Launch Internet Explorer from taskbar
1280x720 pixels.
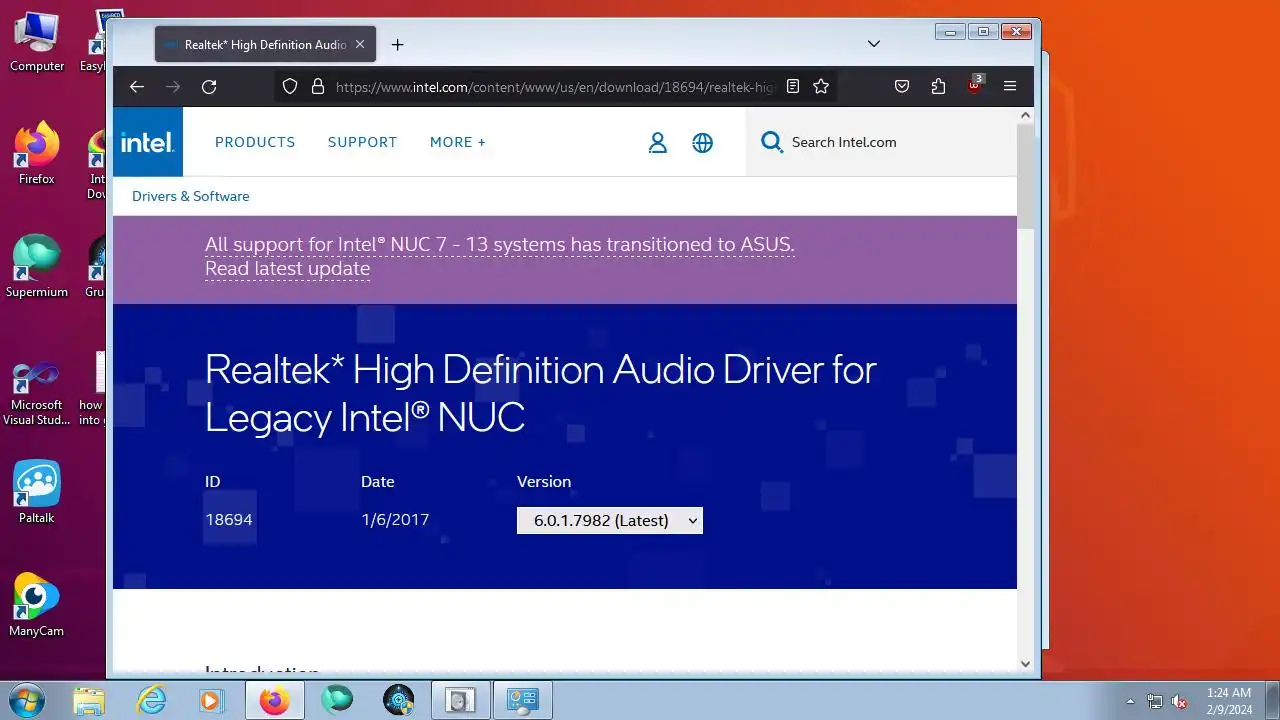[x=151, y=700]
